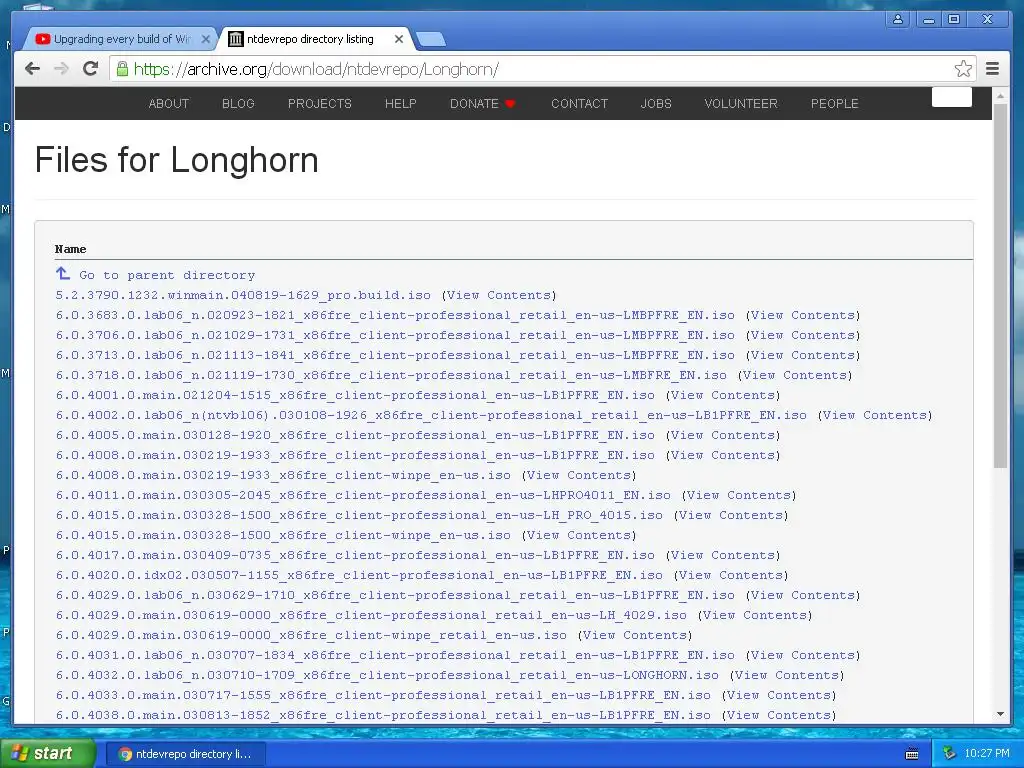View Contents of the 5.2.3790.1232 iso
Viewport: 1024px width, 768px height.
(x=499, y=295)
